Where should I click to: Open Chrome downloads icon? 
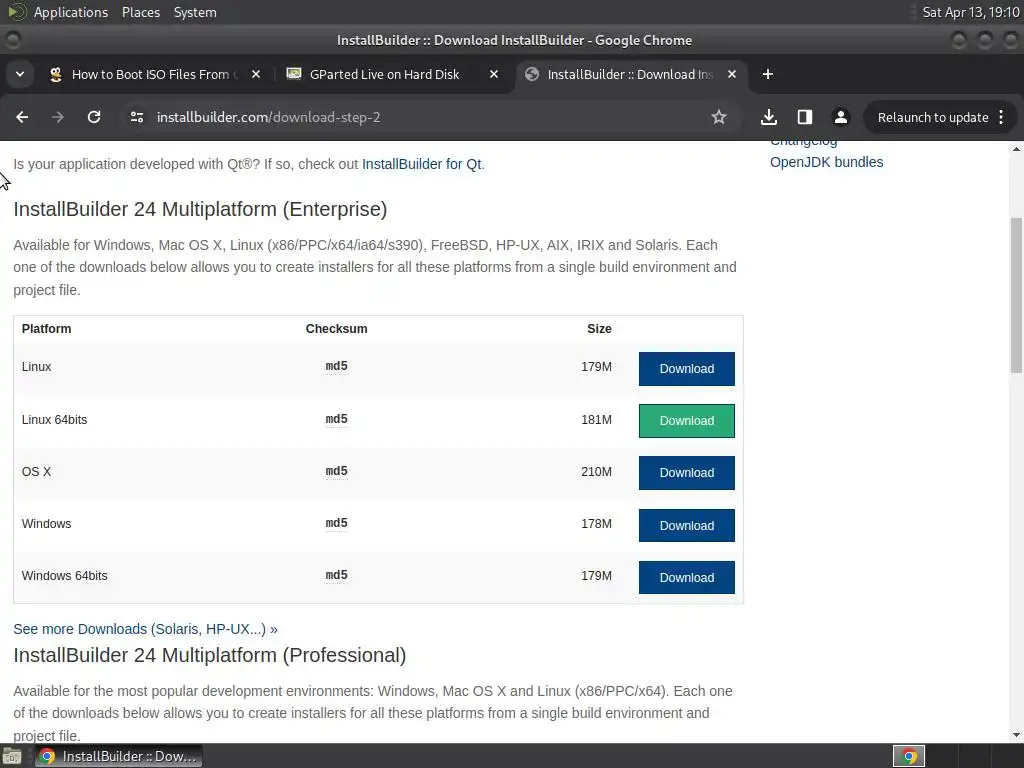tap(769, 117)
